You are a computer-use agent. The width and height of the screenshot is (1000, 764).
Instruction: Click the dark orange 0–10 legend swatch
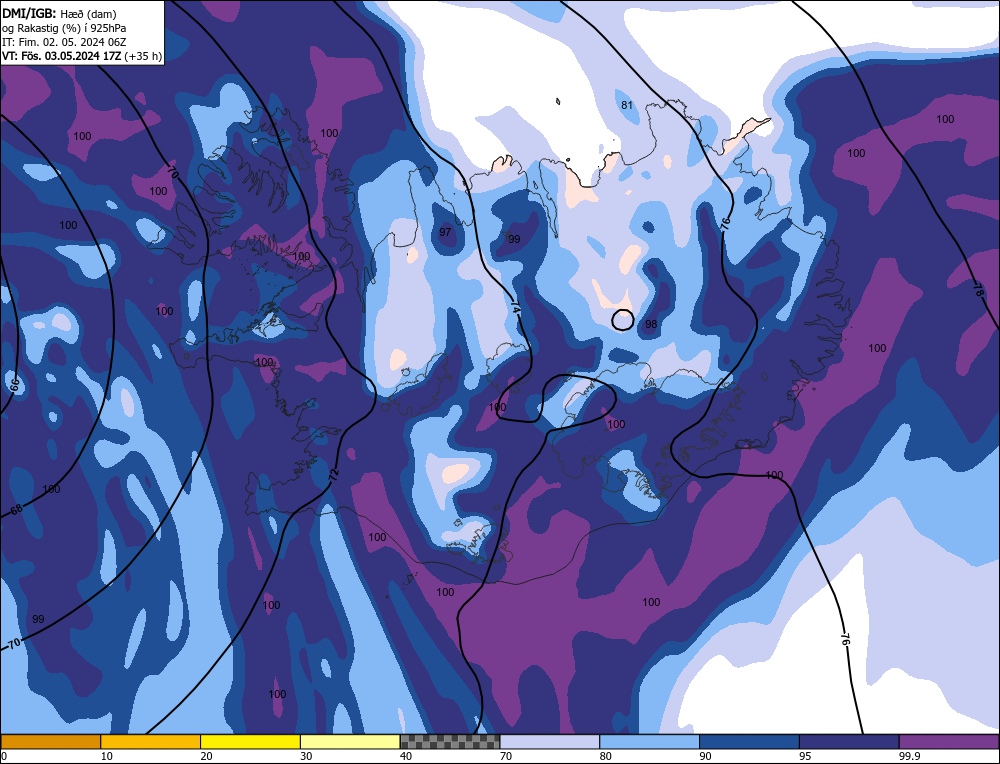tap(50, 741)
